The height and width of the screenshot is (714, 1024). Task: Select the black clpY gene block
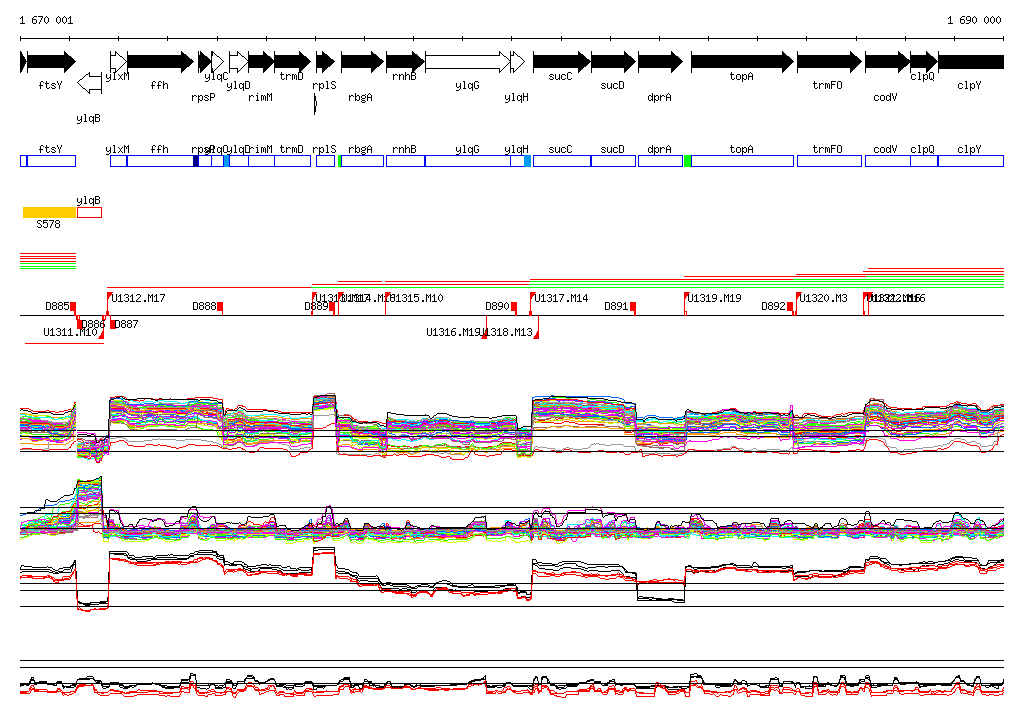click(971, 62)
